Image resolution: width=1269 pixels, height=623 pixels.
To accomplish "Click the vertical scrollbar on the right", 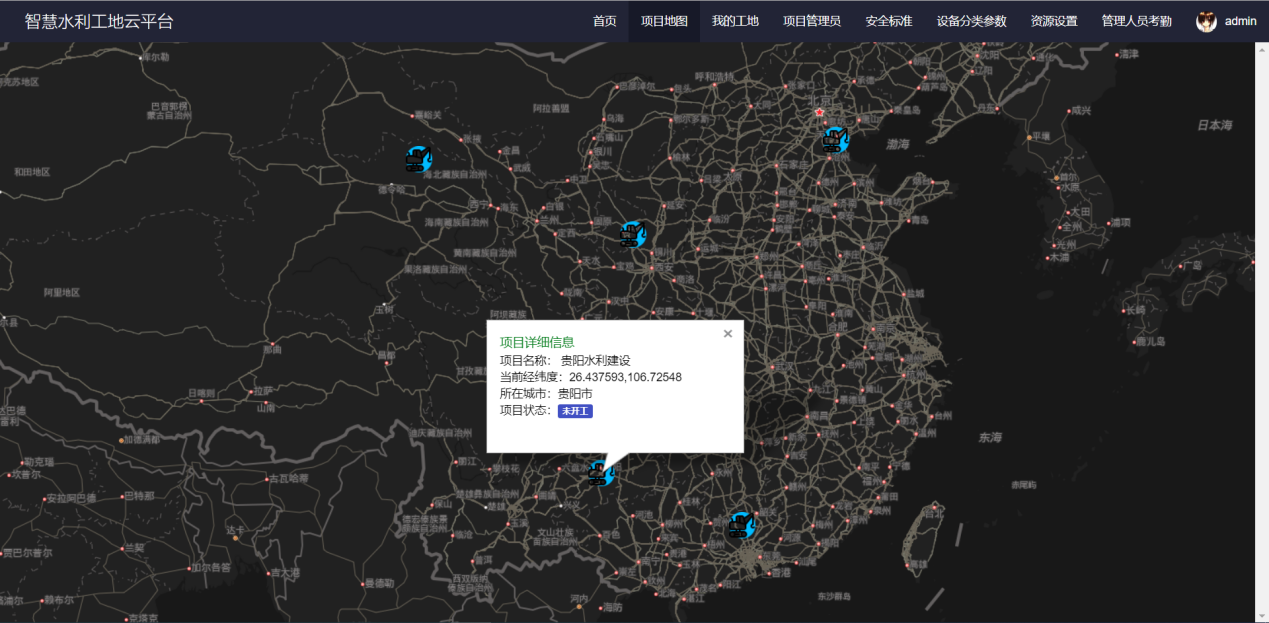I will tap(1262, 330).
